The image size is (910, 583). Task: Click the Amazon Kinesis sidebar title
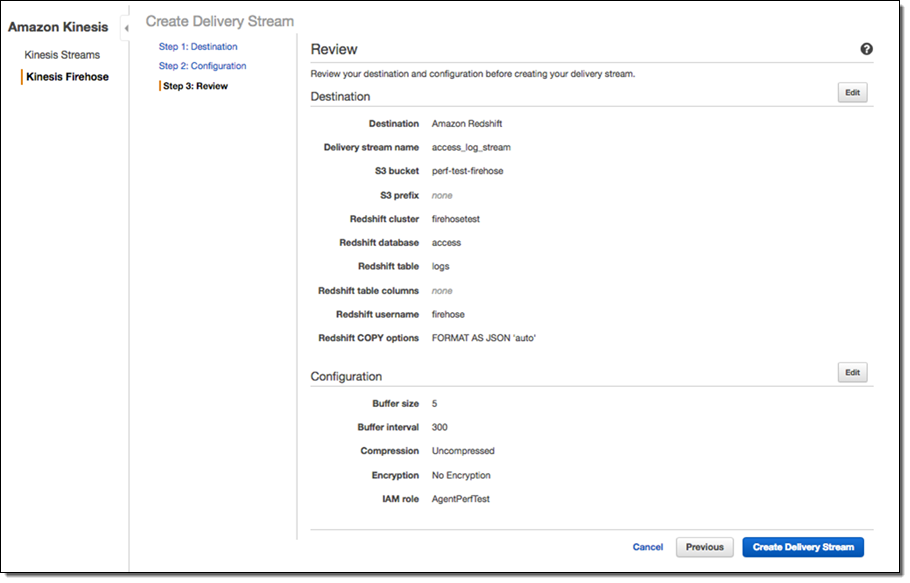[58, 27]
